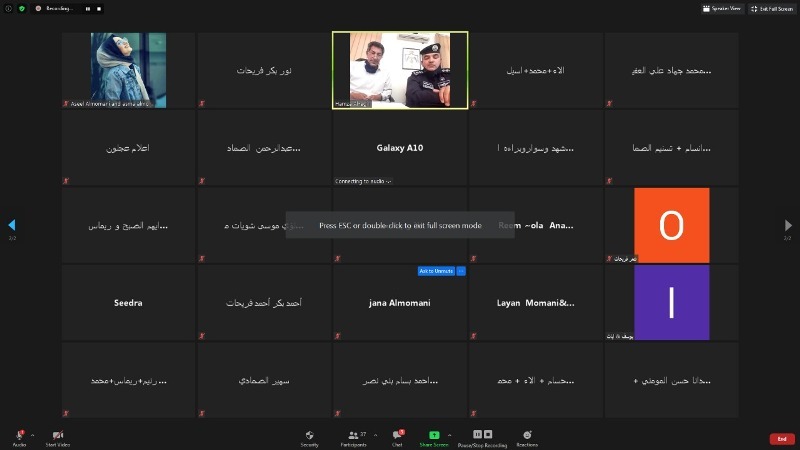Image resolution: width=800 pixels, height=450 pixels.
Task: Open the Security menu
Action: tap(309, 438)
